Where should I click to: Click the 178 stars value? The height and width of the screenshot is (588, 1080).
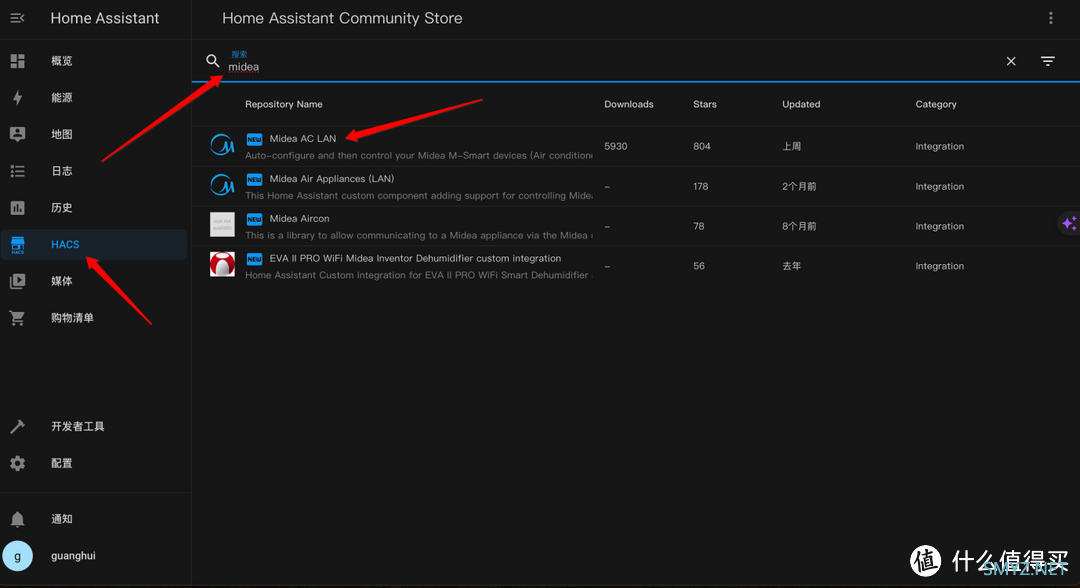pyautogui.click(x=700, y=186)
